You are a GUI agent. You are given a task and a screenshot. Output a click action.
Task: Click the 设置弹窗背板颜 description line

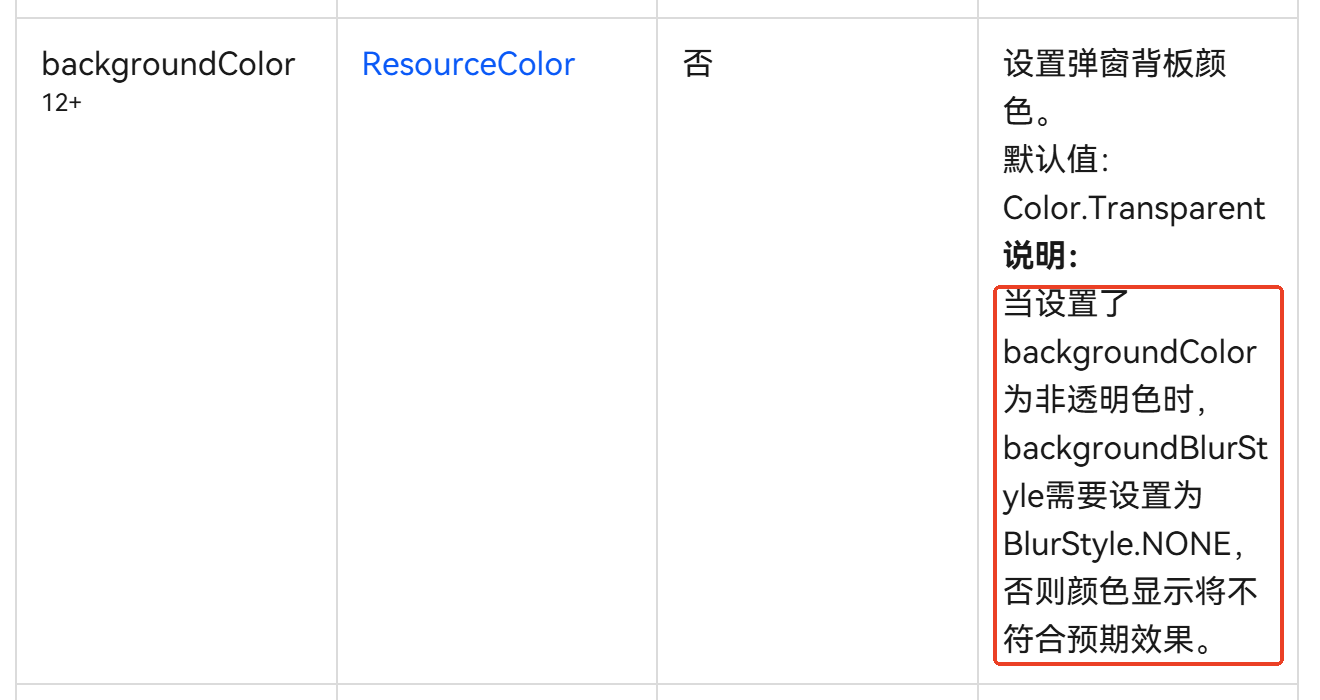pyautogui.click(x=1115, y=65)
